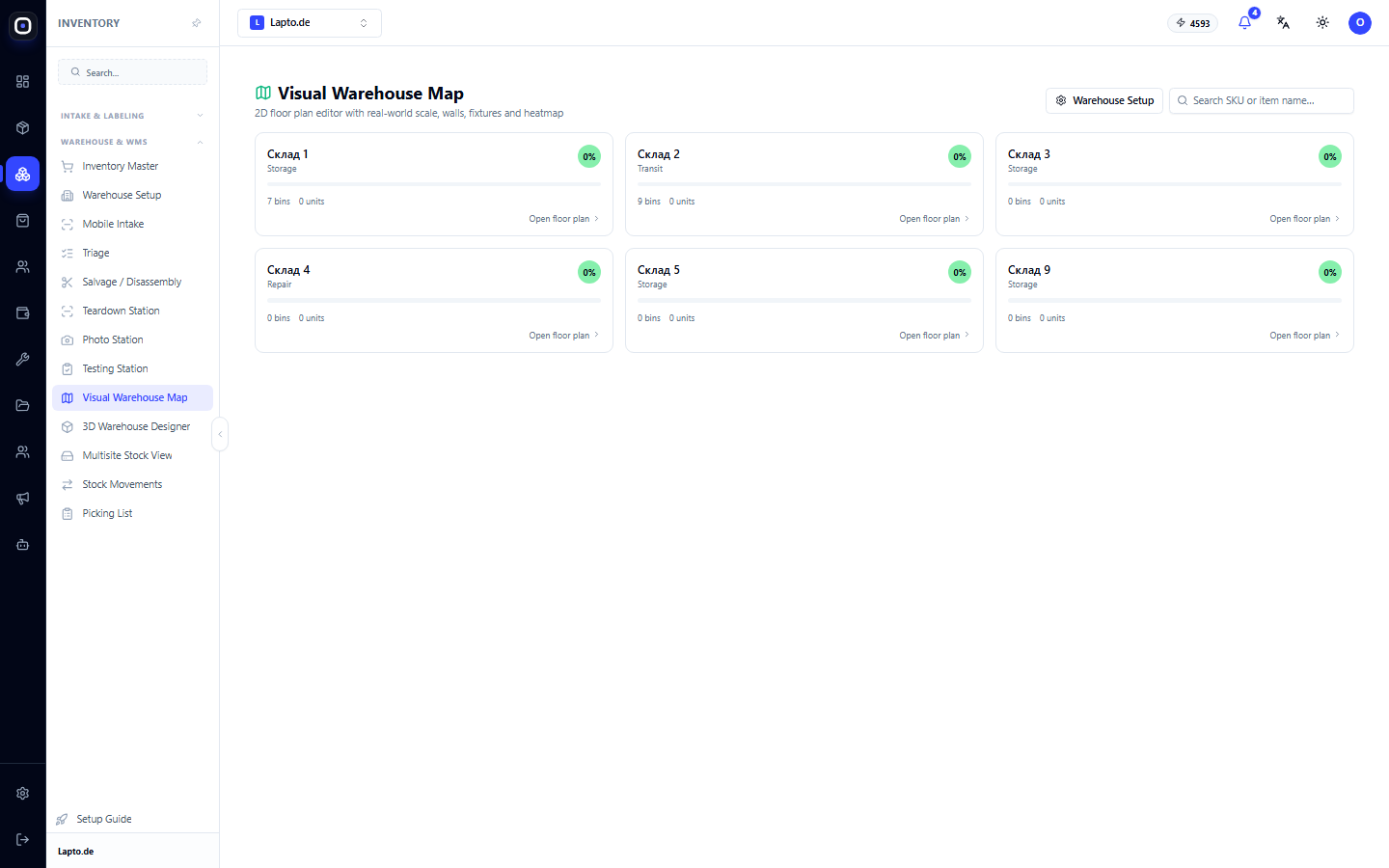
Task: Open floor plan for Склад 9
Action: click(1304, 336)
